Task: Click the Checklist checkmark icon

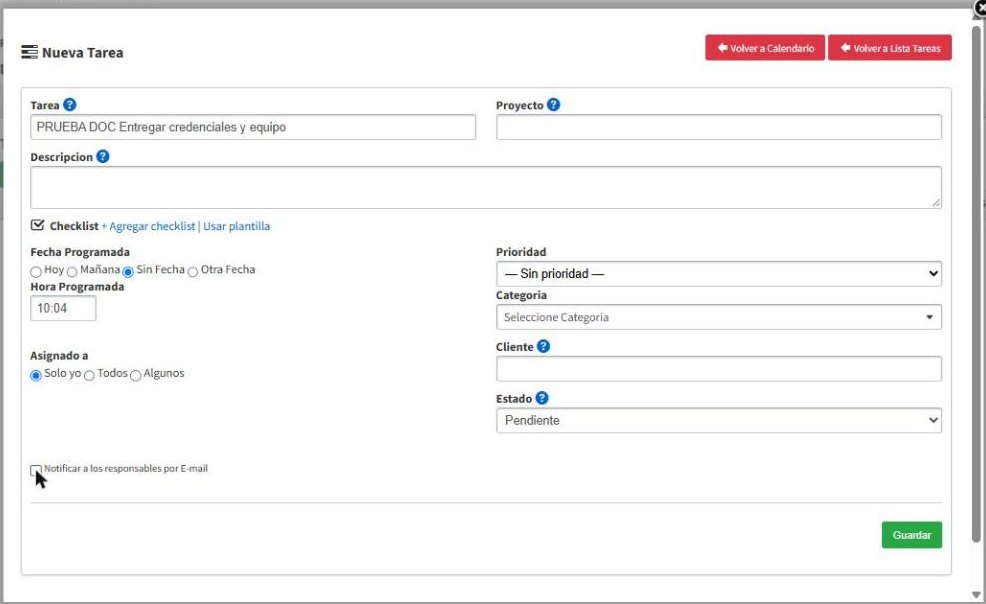Action: 37,225
